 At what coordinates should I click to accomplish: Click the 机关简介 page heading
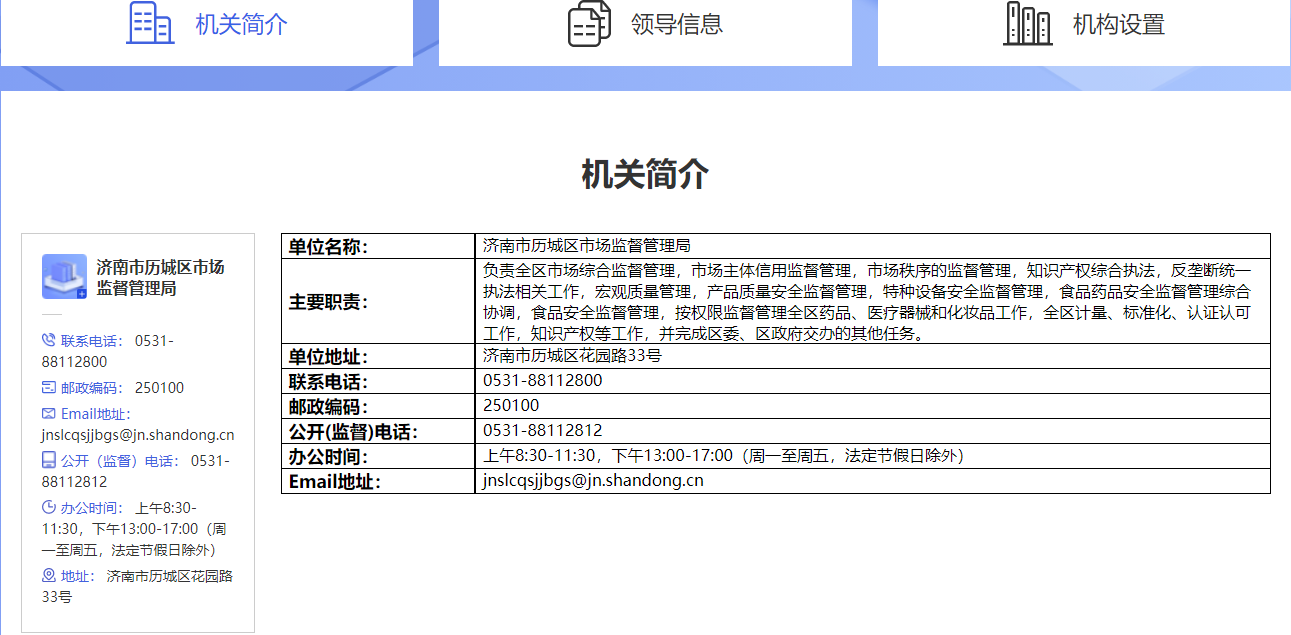645,175
